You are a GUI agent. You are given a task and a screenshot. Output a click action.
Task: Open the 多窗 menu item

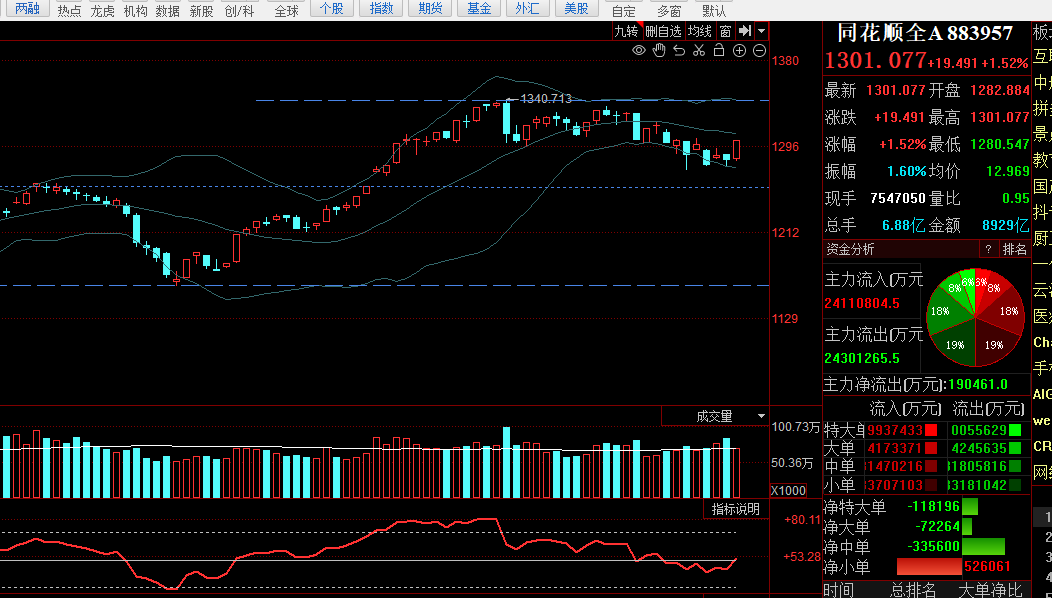(669, 11)
